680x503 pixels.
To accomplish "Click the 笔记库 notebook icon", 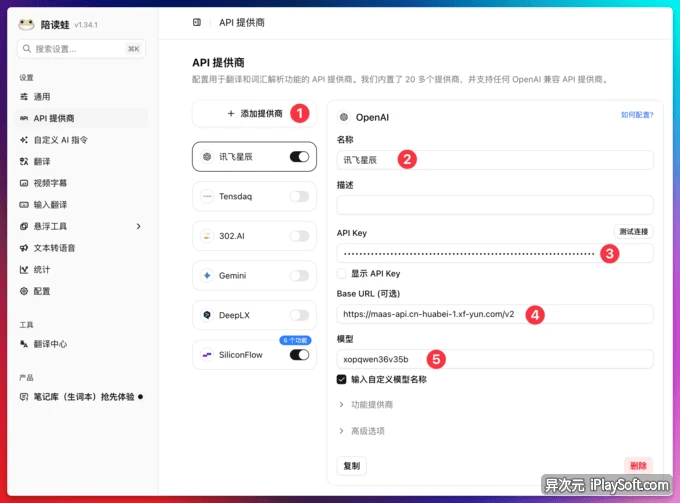I will coord(24,397).
